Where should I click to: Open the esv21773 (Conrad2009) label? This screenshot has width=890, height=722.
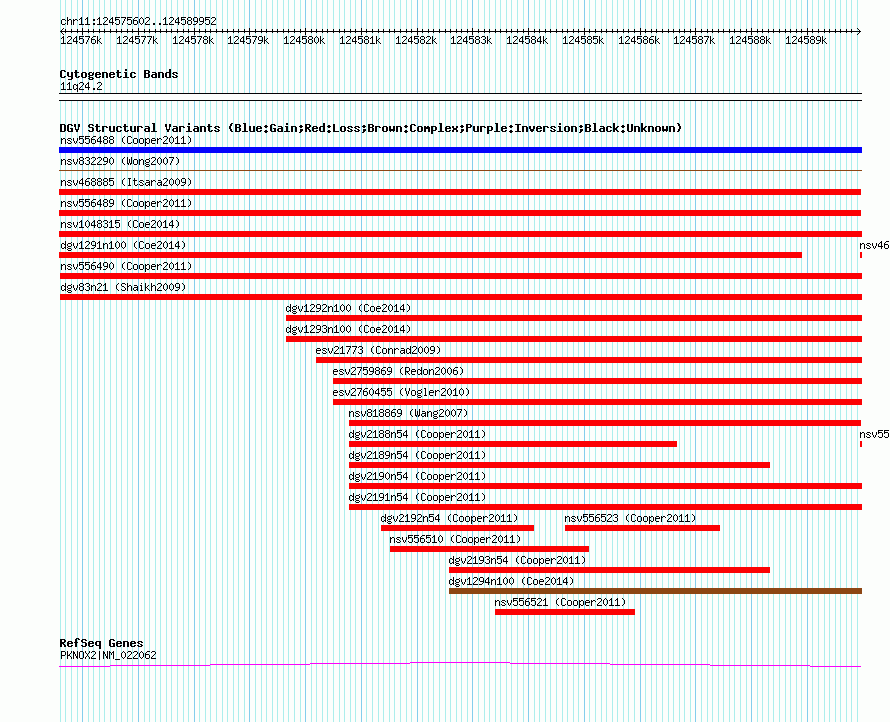(378, 350)
